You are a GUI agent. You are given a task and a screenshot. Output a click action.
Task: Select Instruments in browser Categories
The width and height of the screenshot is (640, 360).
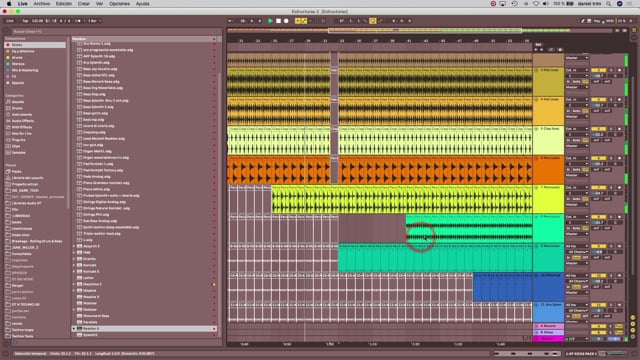[22, 115]
